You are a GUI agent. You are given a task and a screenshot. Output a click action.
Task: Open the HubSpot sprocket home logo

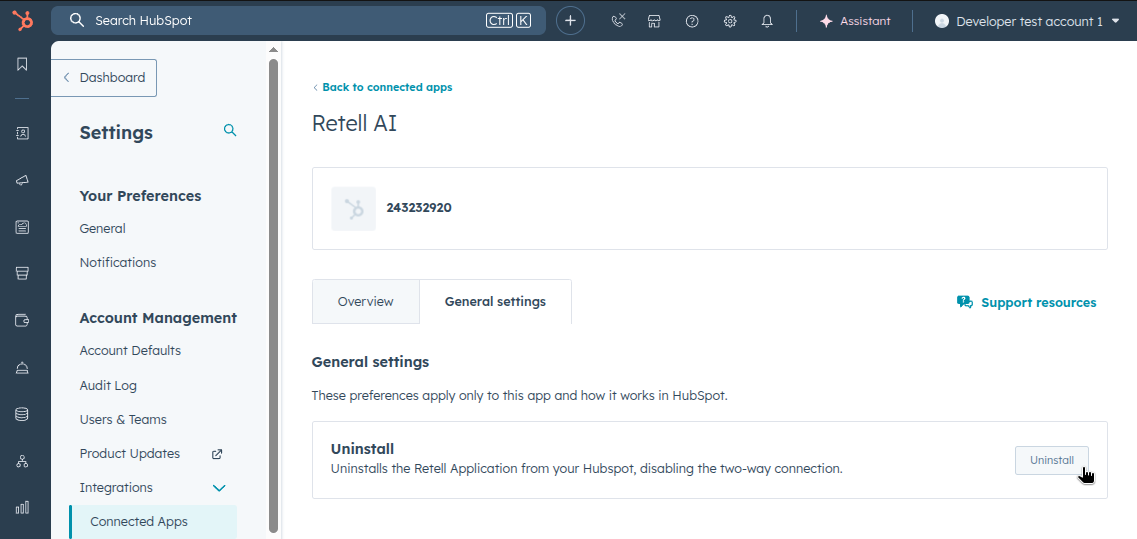click(22, 20)
